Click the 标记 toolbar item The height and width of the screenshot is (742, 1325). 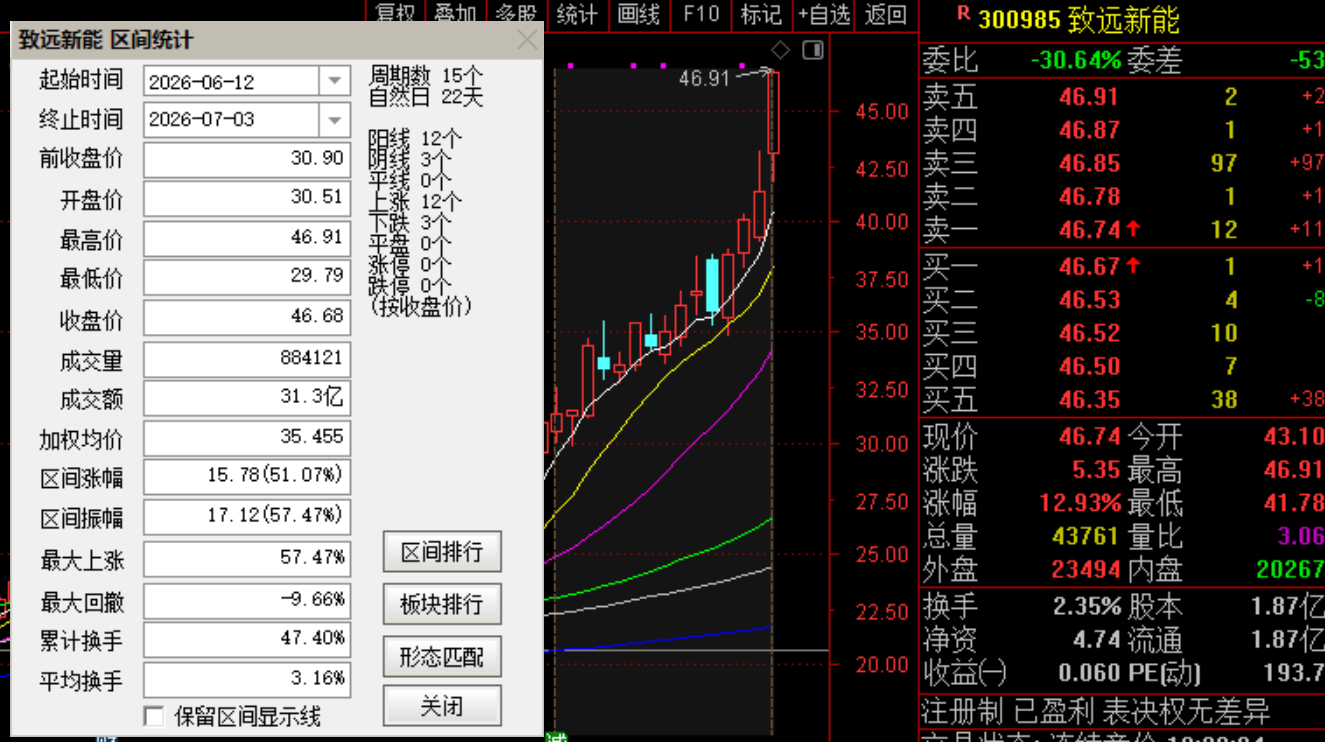761,14
